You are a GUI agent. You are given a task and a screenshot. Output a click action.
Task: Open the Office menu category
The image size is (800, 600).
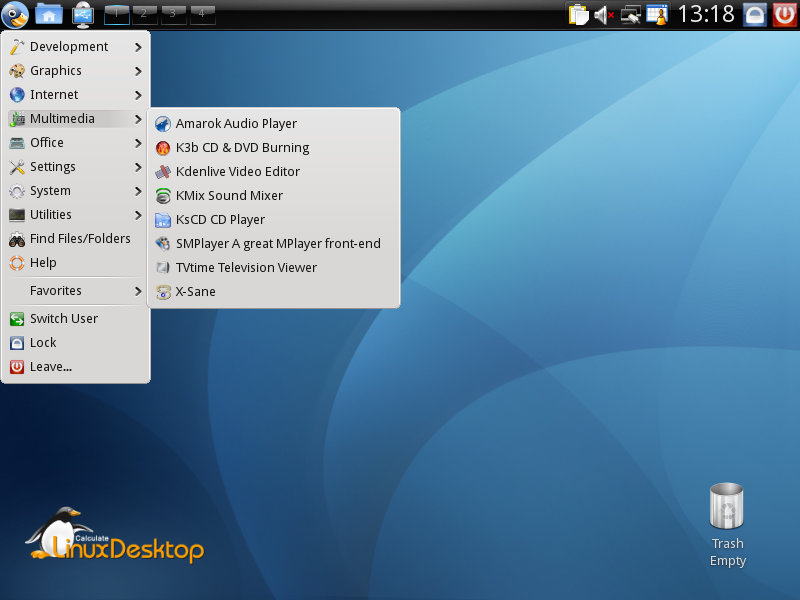point(76,143)
